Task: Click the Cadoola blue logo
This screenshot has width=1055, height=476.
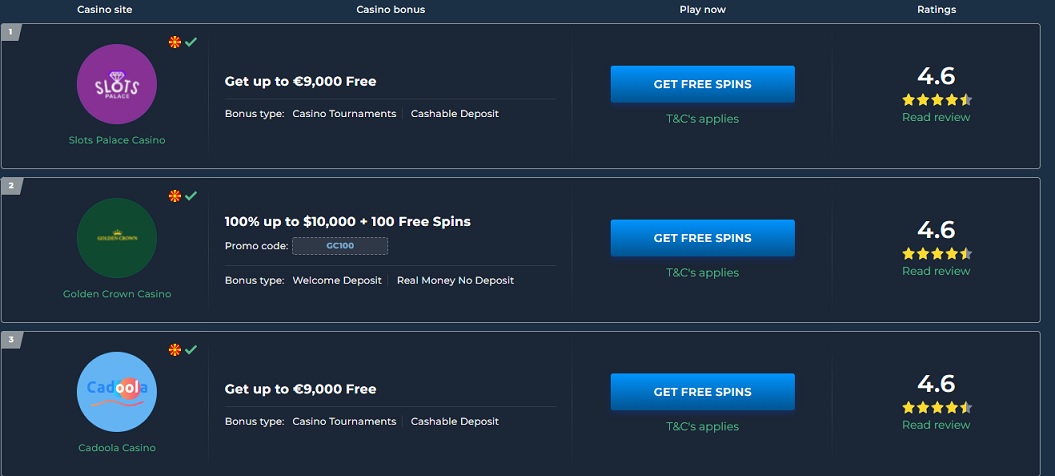Action: (116, 392)
